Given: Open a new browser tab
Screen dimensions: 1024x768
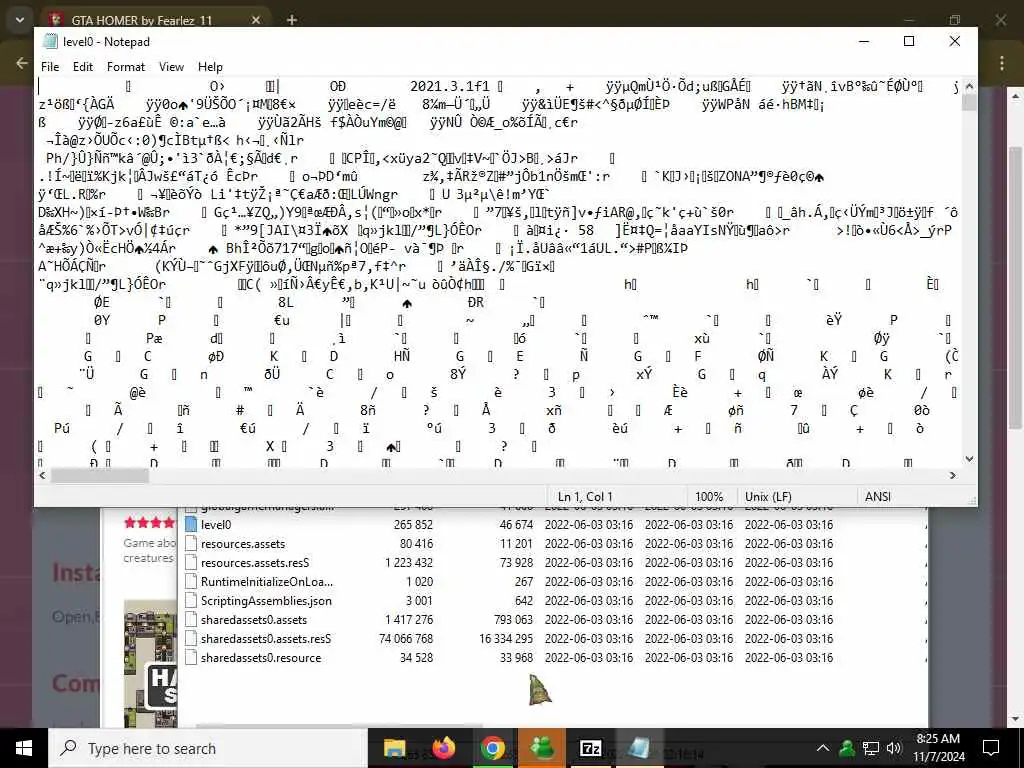Looking at the screenshot, I should (x=292, y=20).
